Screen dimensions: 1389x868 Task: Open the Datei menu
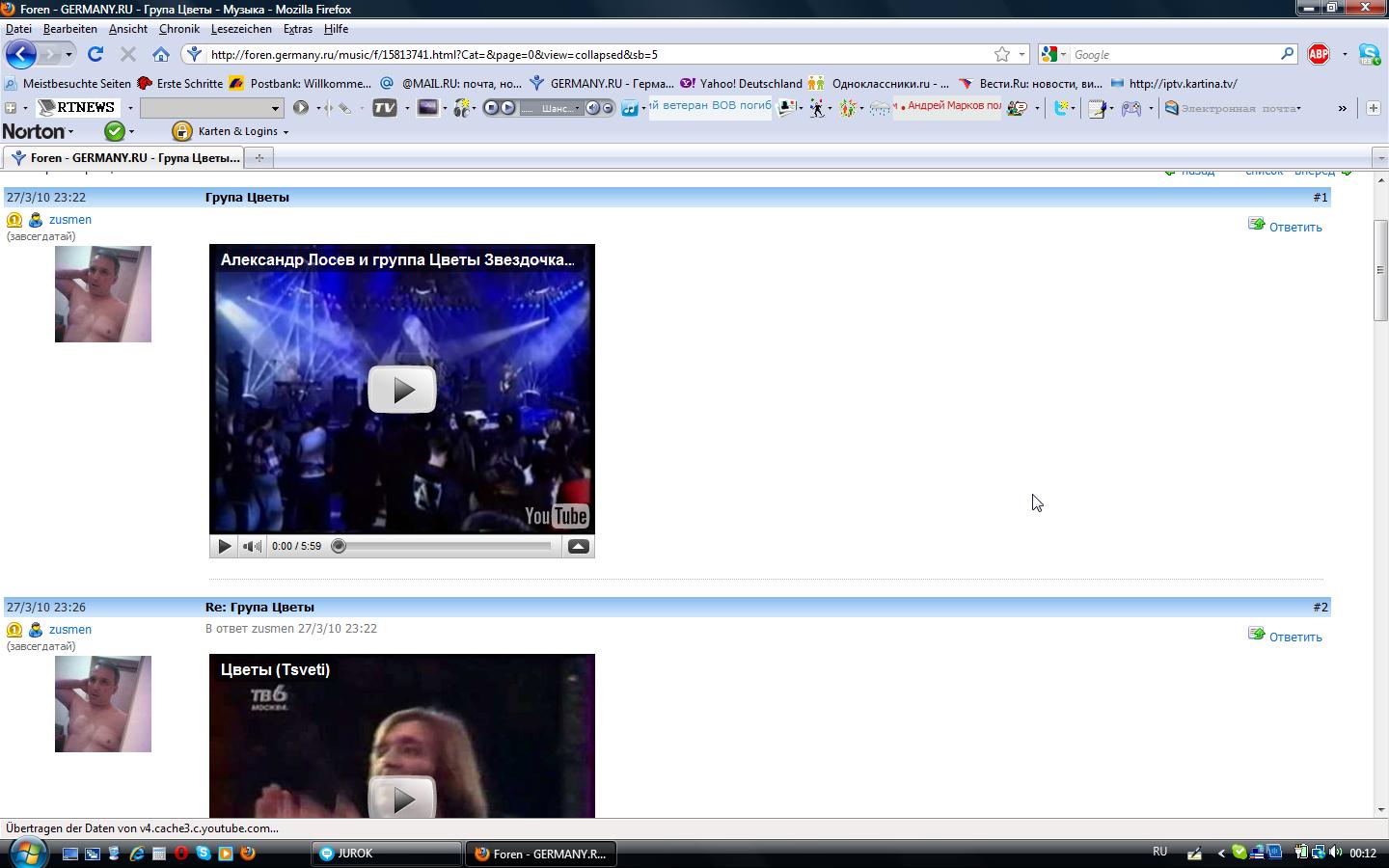click(18, 29)
